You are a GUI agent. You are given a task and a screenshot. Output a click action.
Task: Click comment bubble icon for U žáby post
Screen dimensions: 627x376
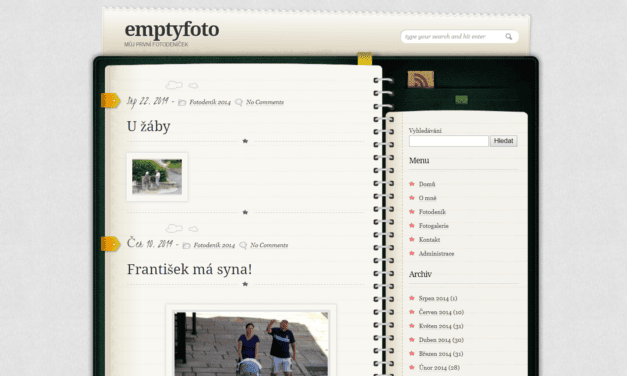tap(239, 102)
